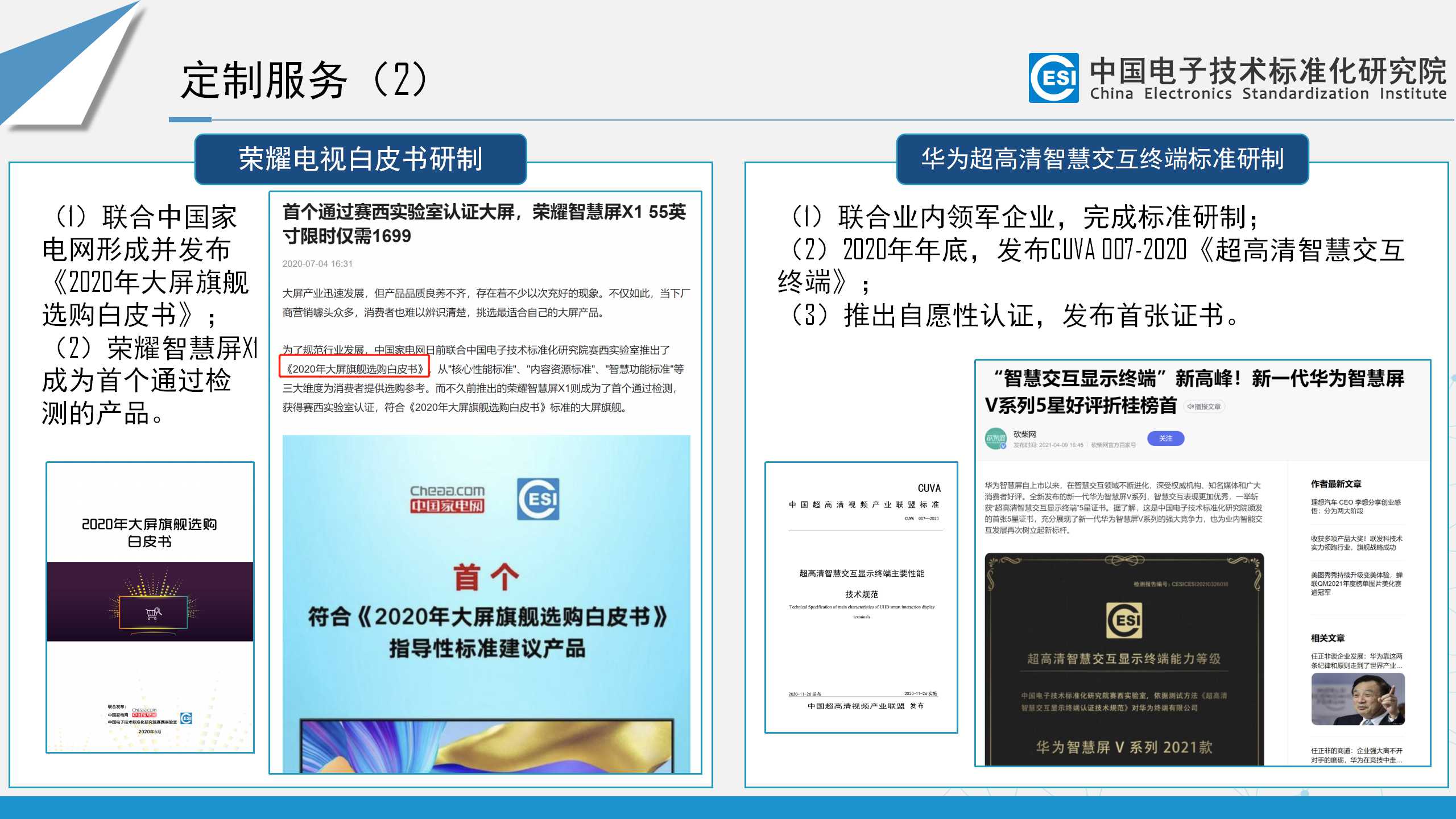Click the 首个 red text in banner

[486, 577]
